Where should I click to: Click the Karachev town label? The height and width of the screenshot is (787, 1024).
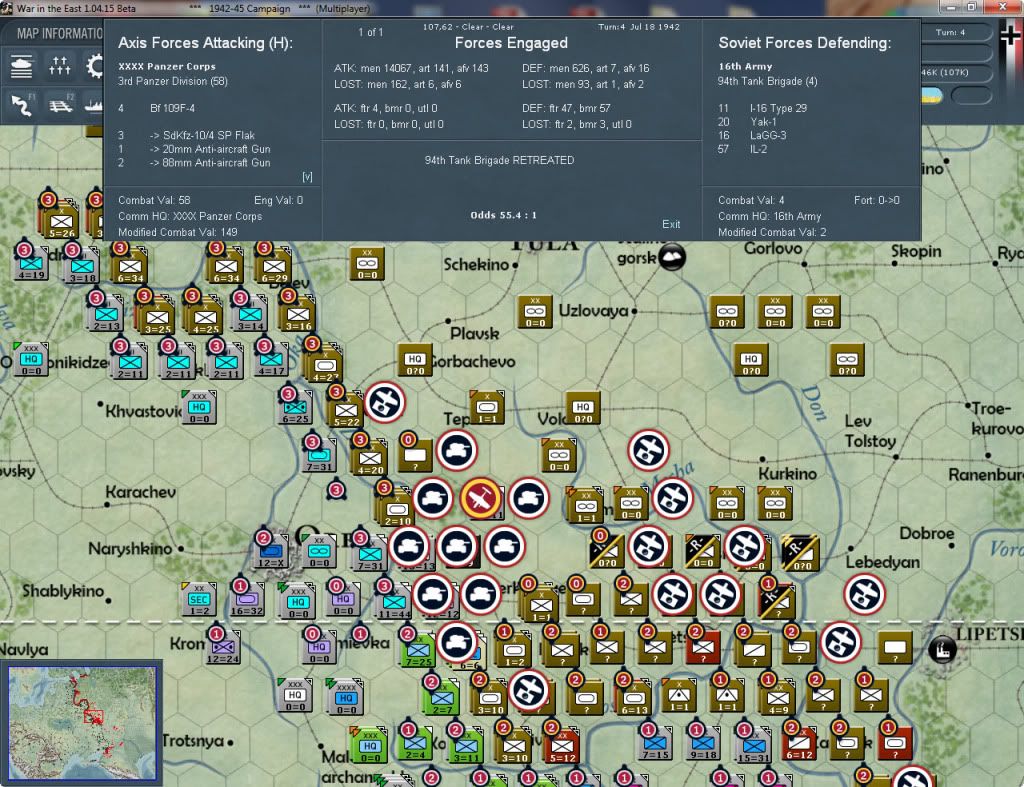140,492
